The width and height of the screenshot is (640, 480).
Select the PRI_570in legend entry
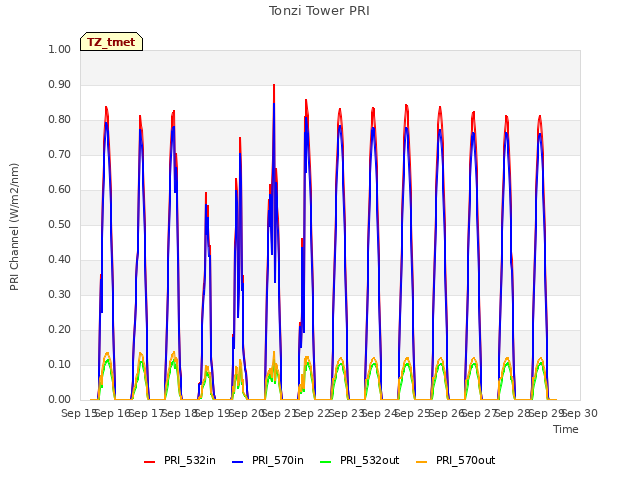click(x=268, y=460)
